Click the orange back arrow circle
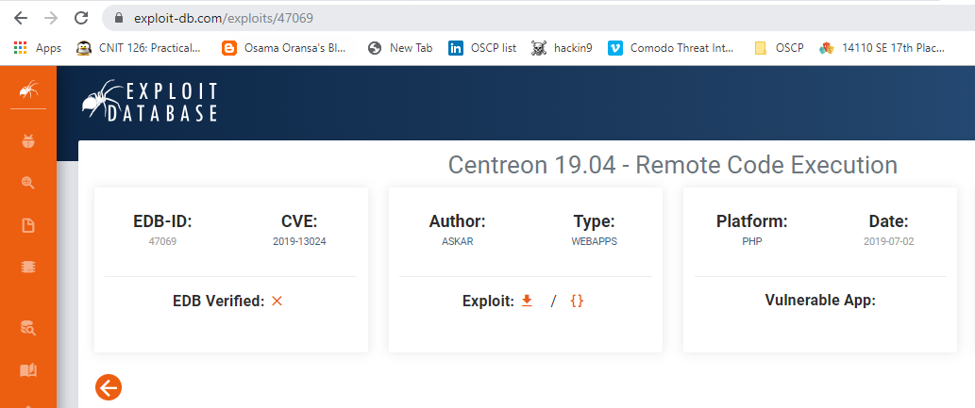Image resolution: width=975 pixels, height=408 pixels. tap(108, 387)
